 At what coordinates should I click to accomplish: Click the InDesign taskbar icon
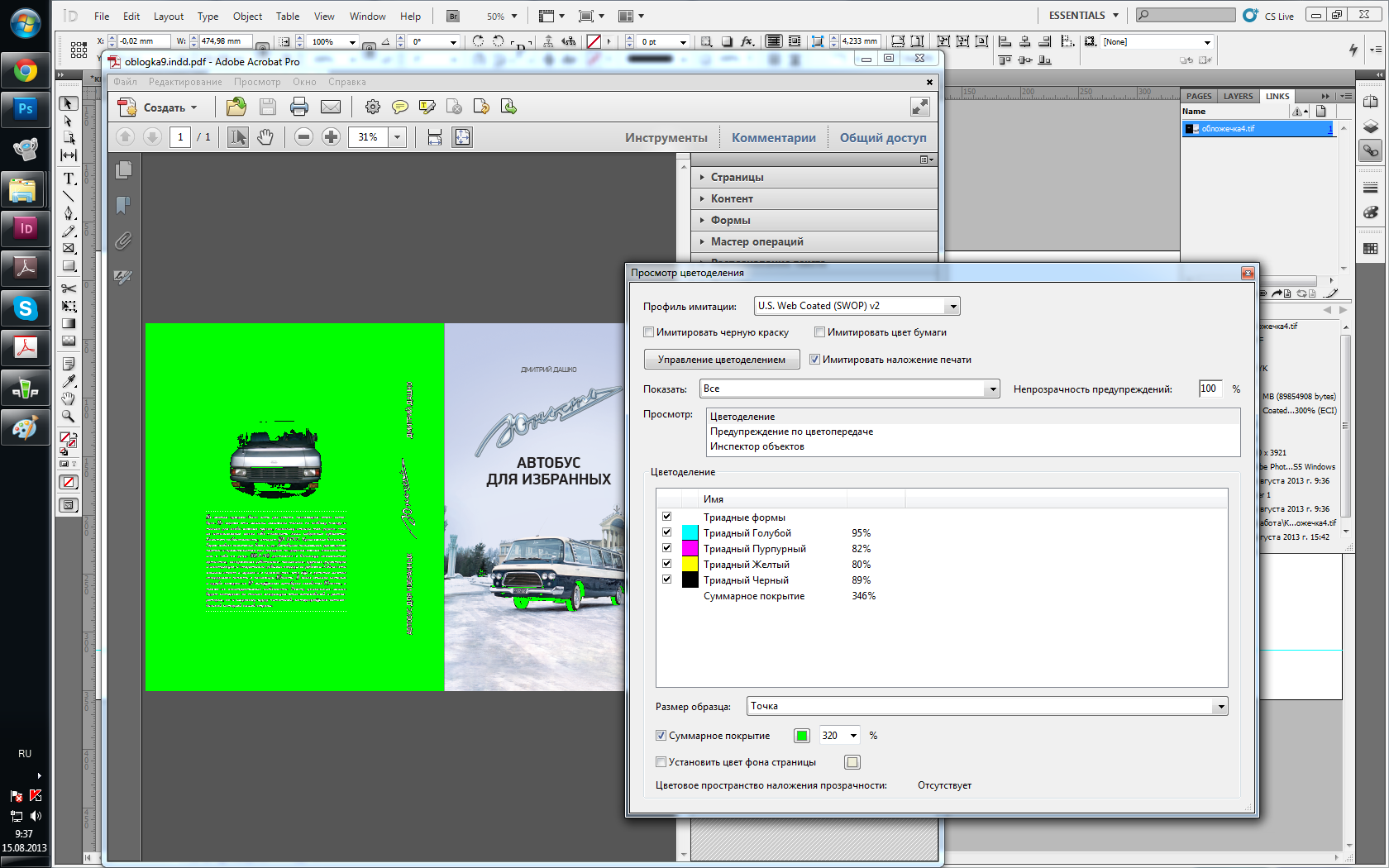click(x=26, y=228)
